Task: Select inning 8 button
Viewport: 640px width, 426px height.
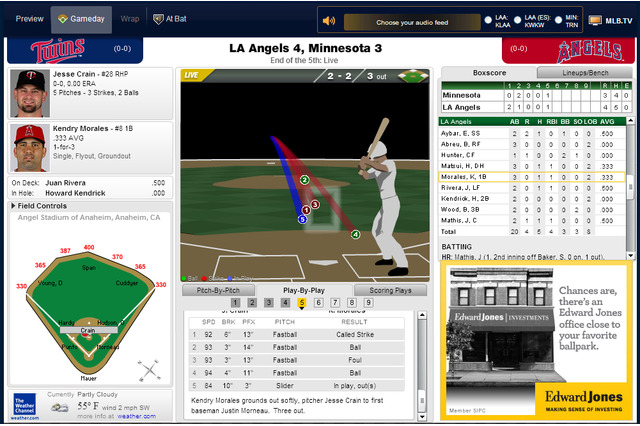Action: point(352,302)
